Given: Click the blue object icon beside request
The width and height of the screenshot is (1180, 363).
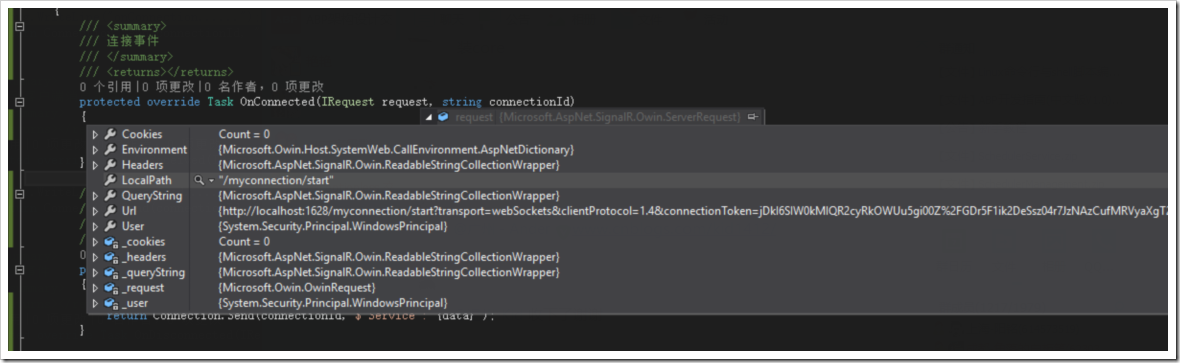Looking at the screenshot, I should pyautogui.click(x=443, y=117).
